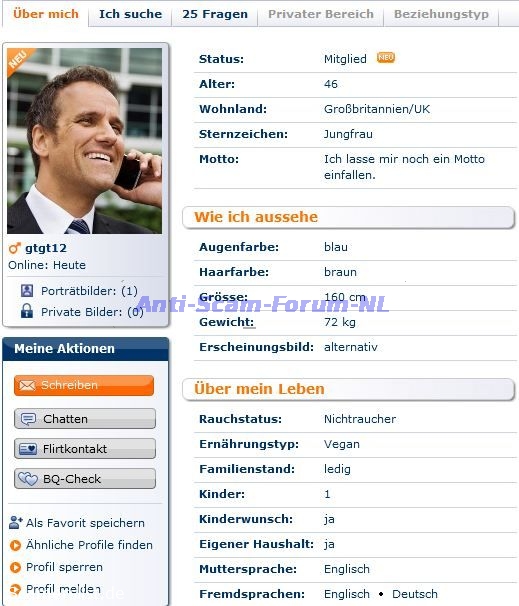The image size is (519, 606).
Task: Click the add-person icon beside Als Favorit speichern
Action: click(15, 523)
